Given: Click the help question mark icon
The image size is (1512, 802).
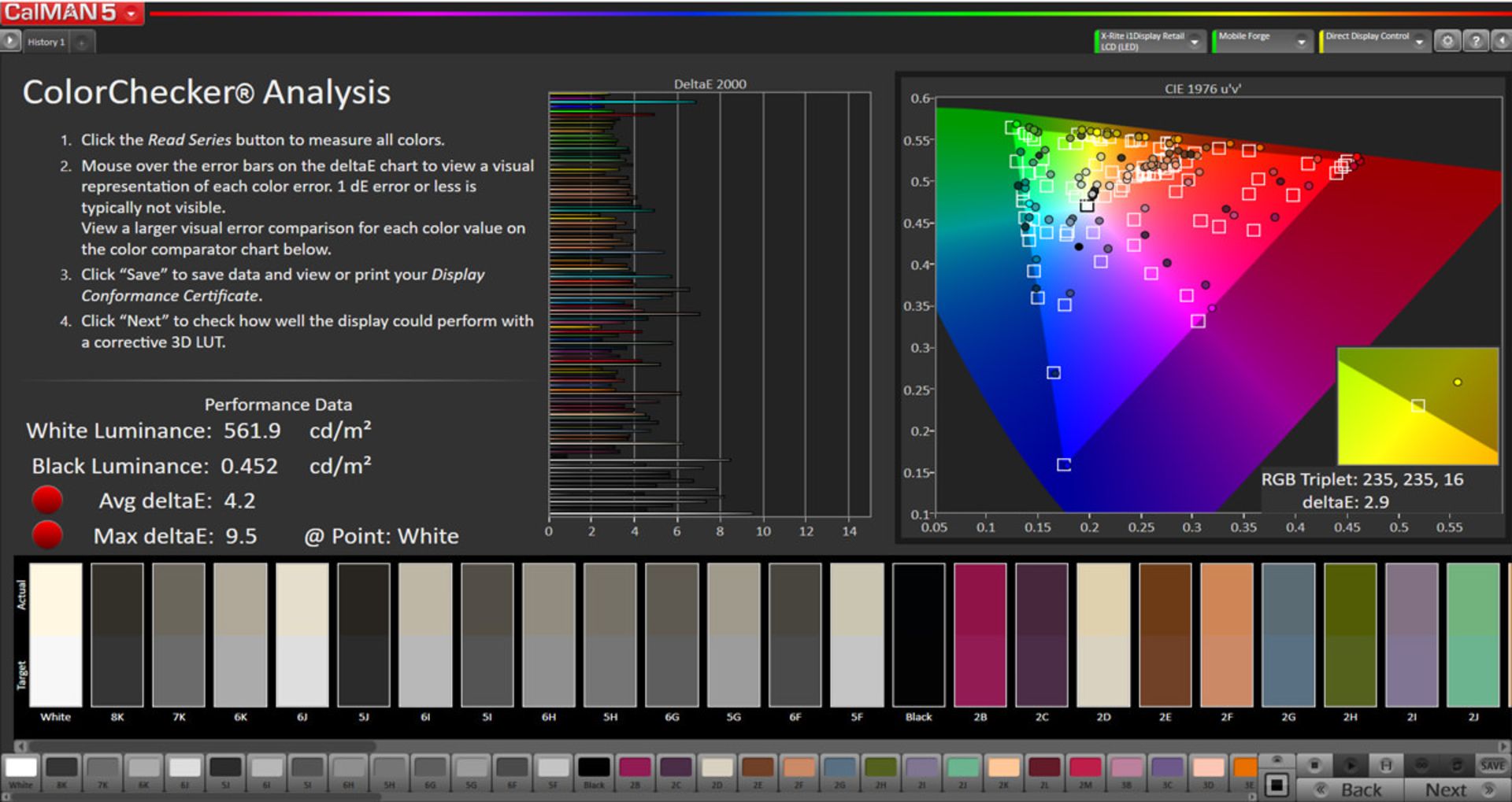Looking at the screenshot, I should [1476, 41].
